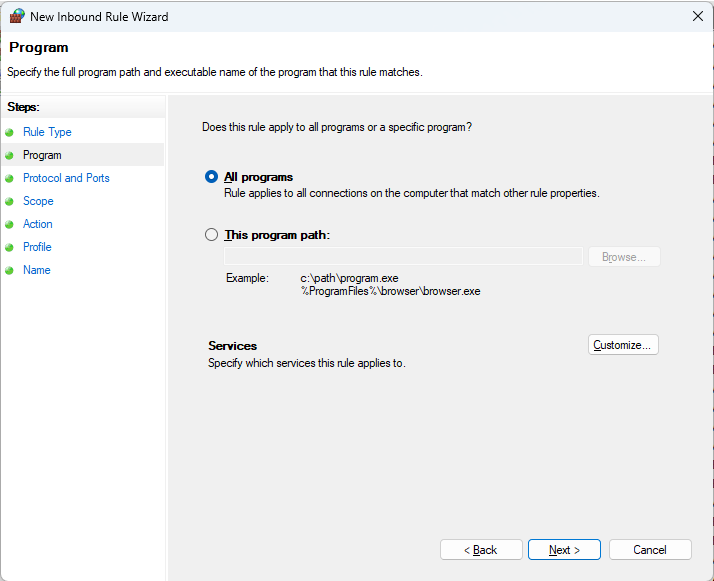Open the services Customize... dialog
The height and width of the screenshot is (581, 714).
[623, 345]
